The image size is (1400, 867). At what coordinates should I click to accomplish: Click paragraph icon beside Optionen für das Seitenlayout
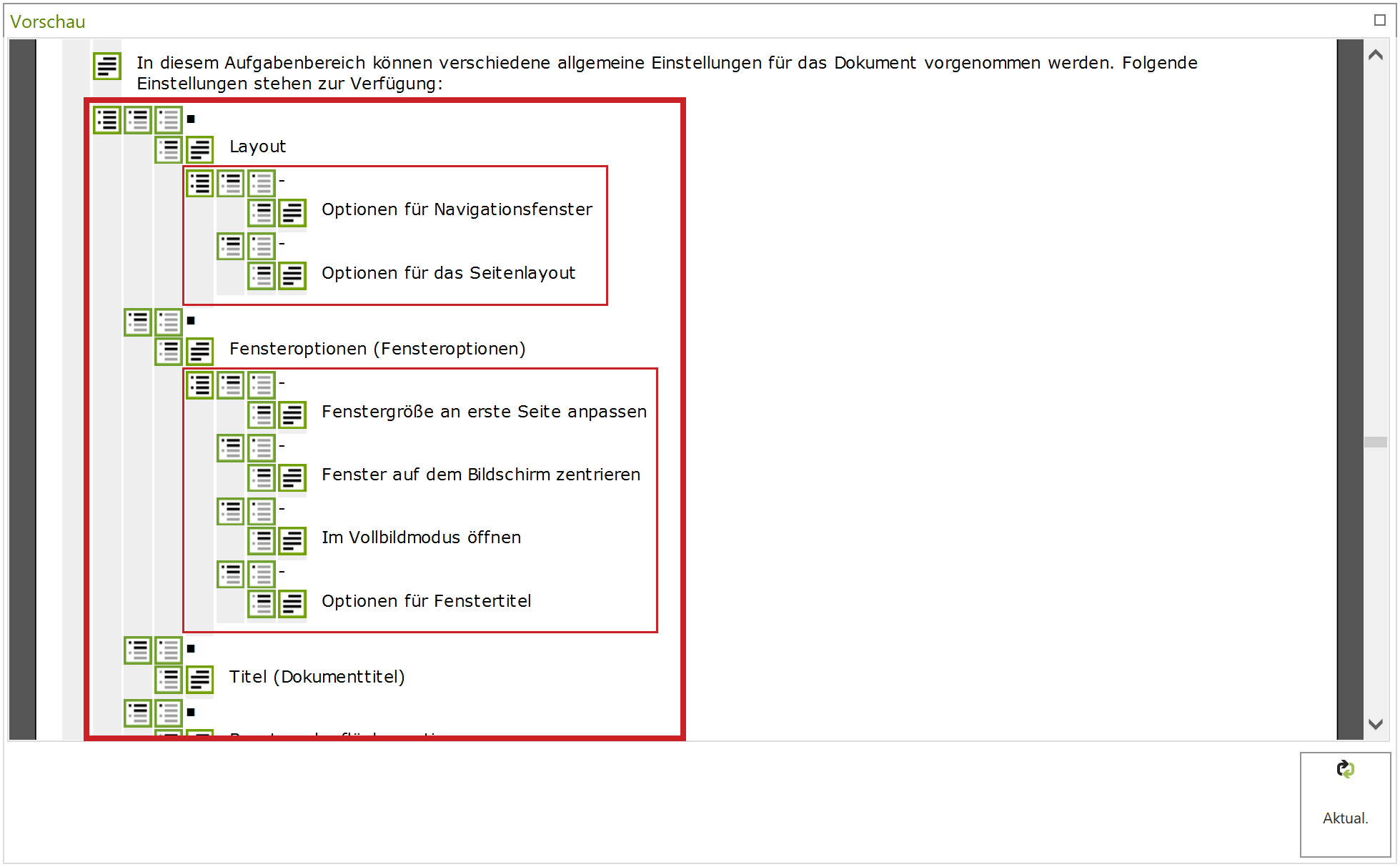(x=292, y=276)
